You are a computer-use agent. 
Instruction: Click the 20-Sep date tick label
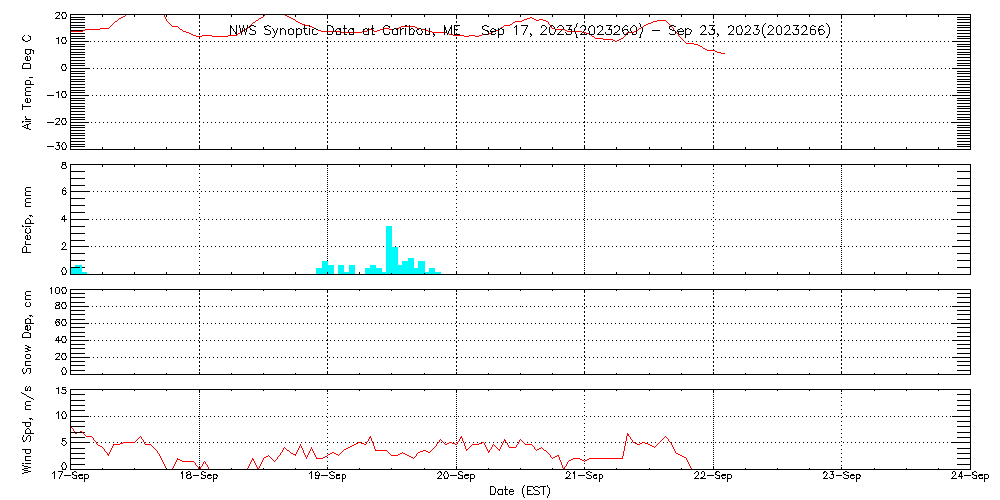click(457, 478)
